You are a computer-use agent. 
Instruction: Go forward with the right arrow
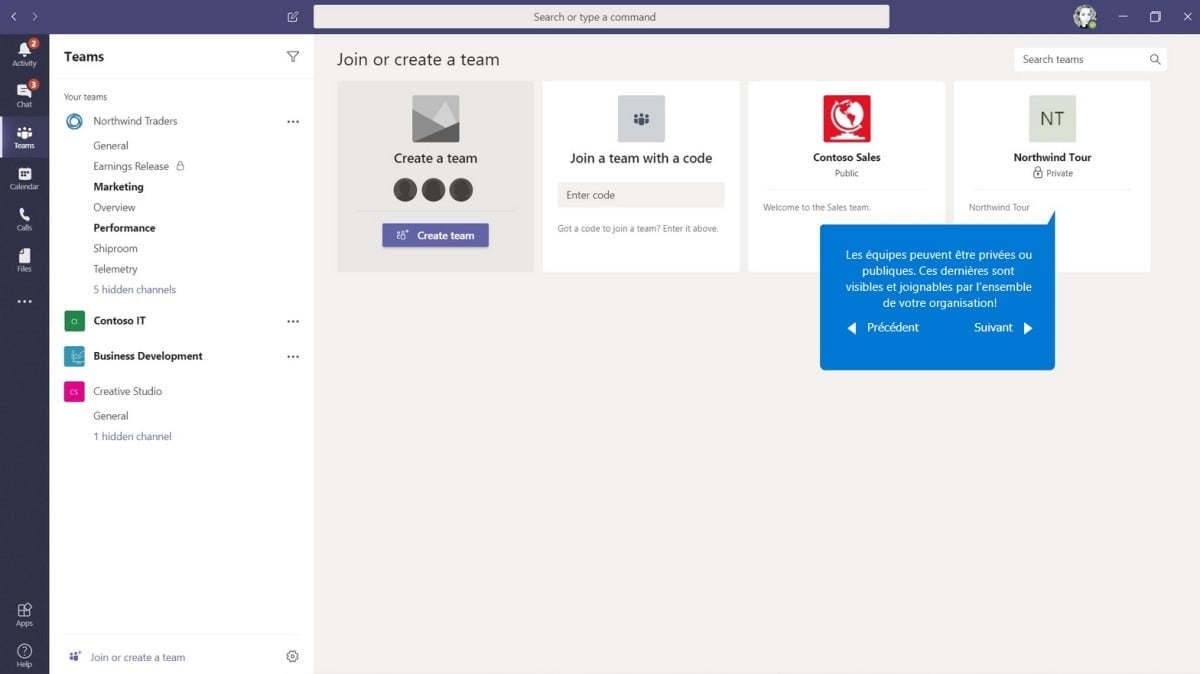tap(35, 16)
